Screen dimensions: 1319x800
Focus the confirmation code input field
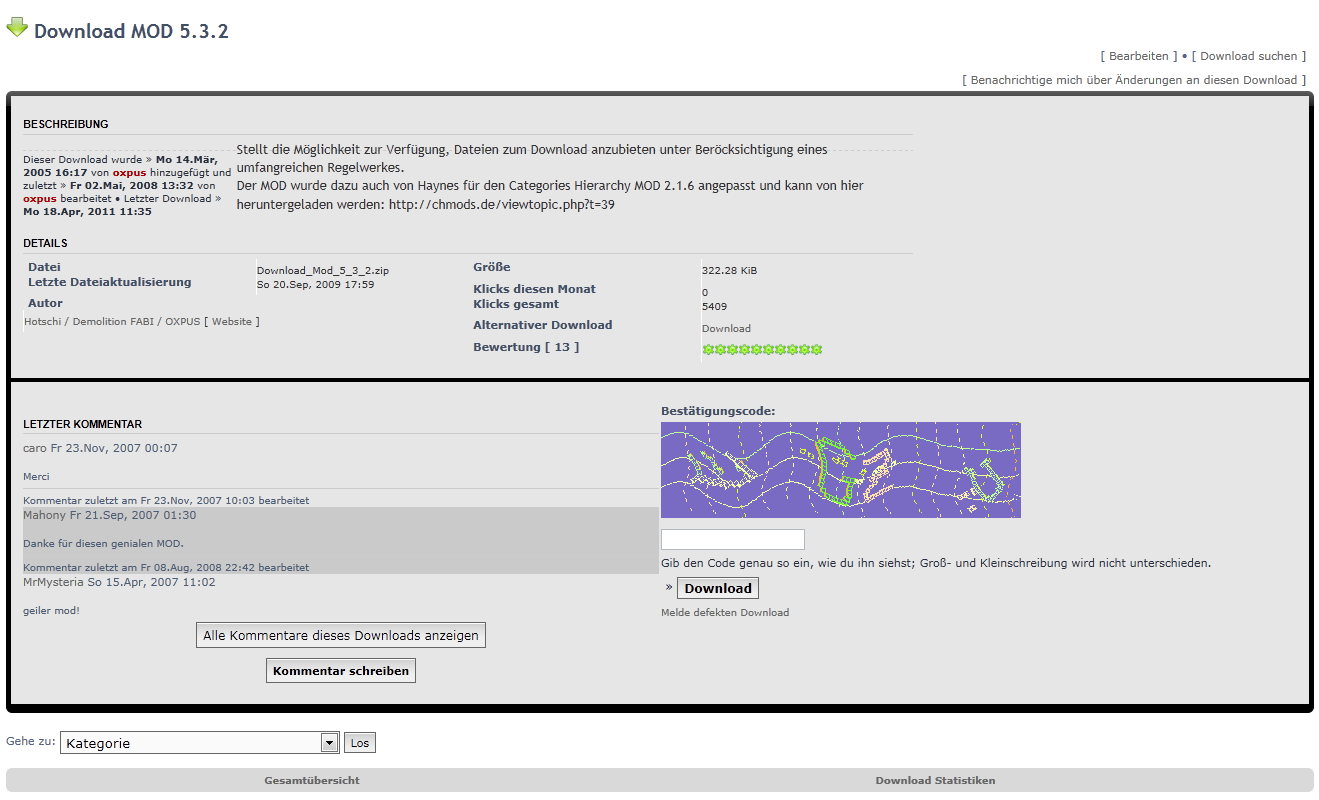point(732,540)
